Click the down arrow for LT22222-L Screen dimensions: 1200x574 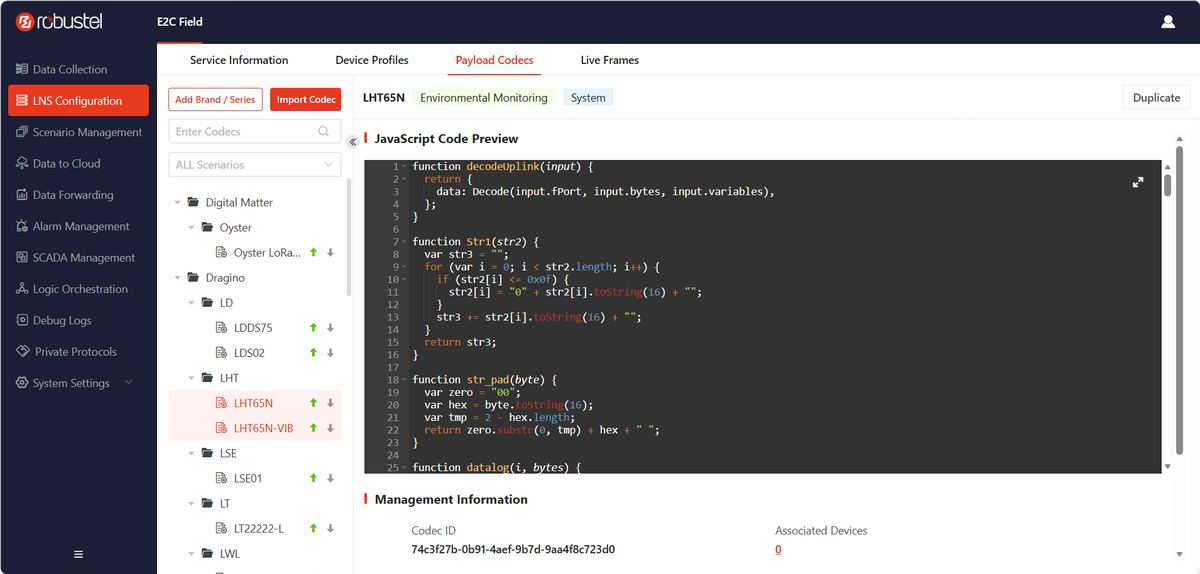coord(330,528)
